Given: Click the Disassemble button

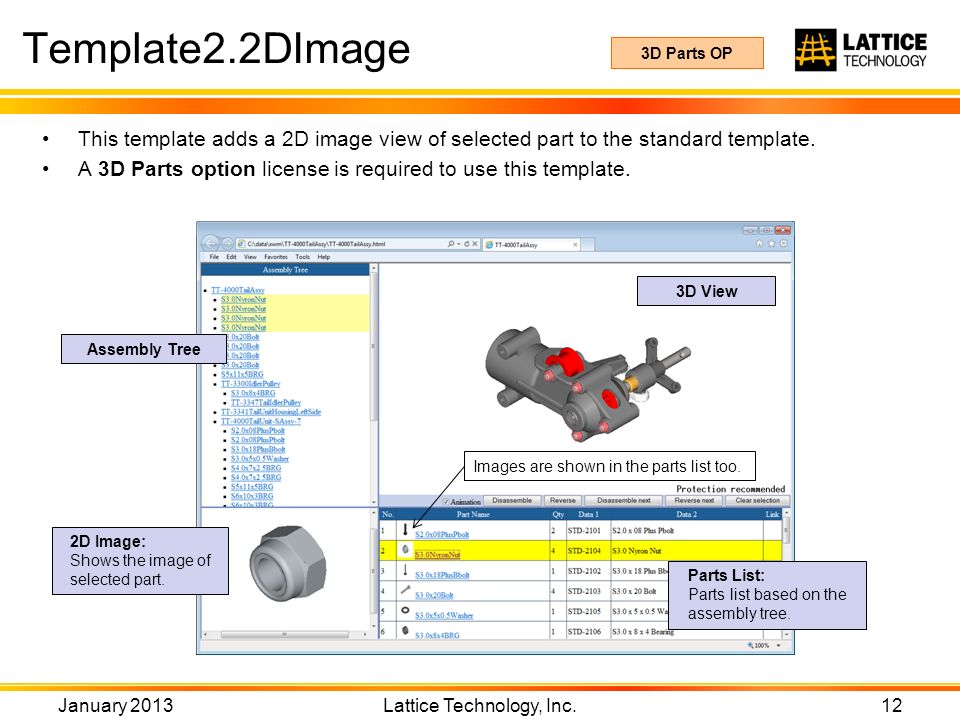Looking at the screenshot, I should click(512, 501).
